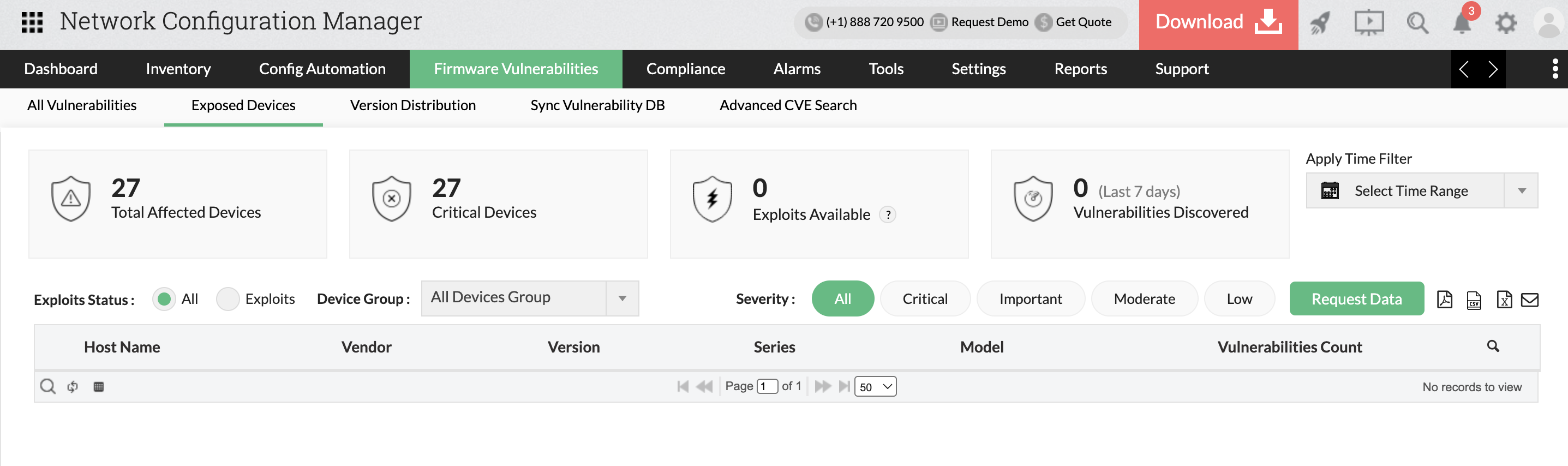Click the next nav arrow

coord(1493,69)
